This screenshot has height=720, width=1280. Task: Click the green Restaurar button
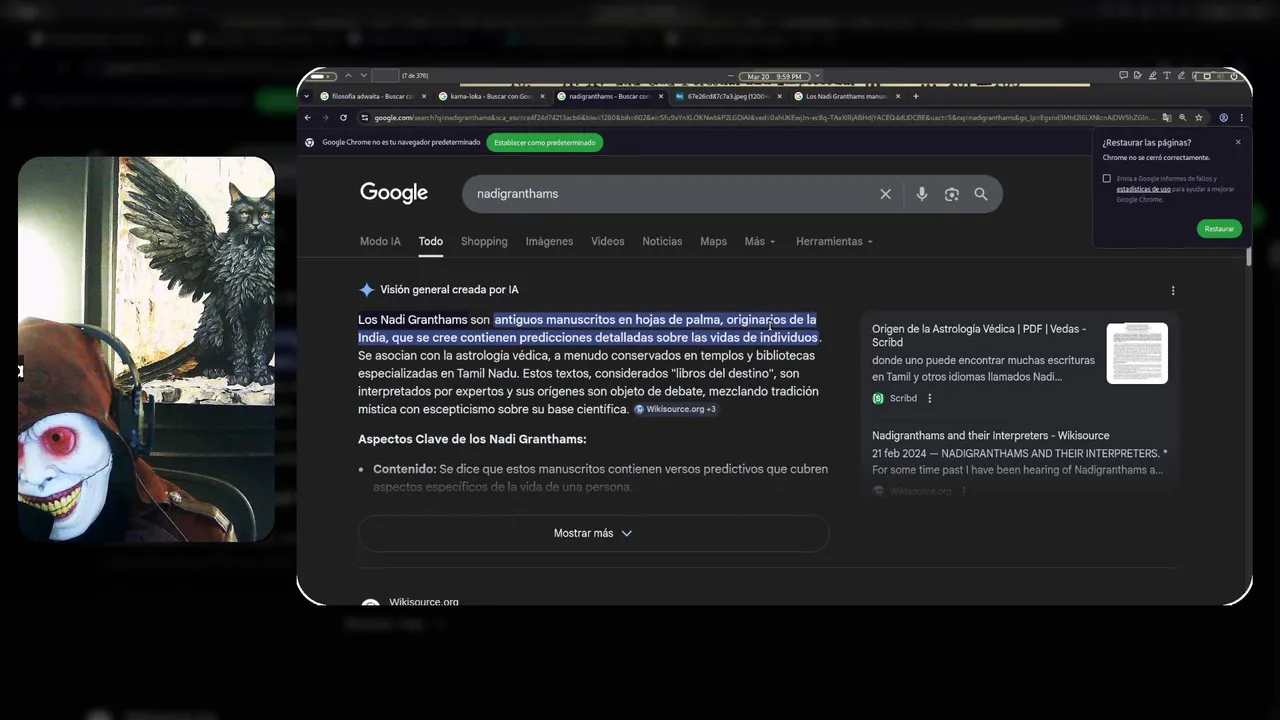(x=1219, y=229)
